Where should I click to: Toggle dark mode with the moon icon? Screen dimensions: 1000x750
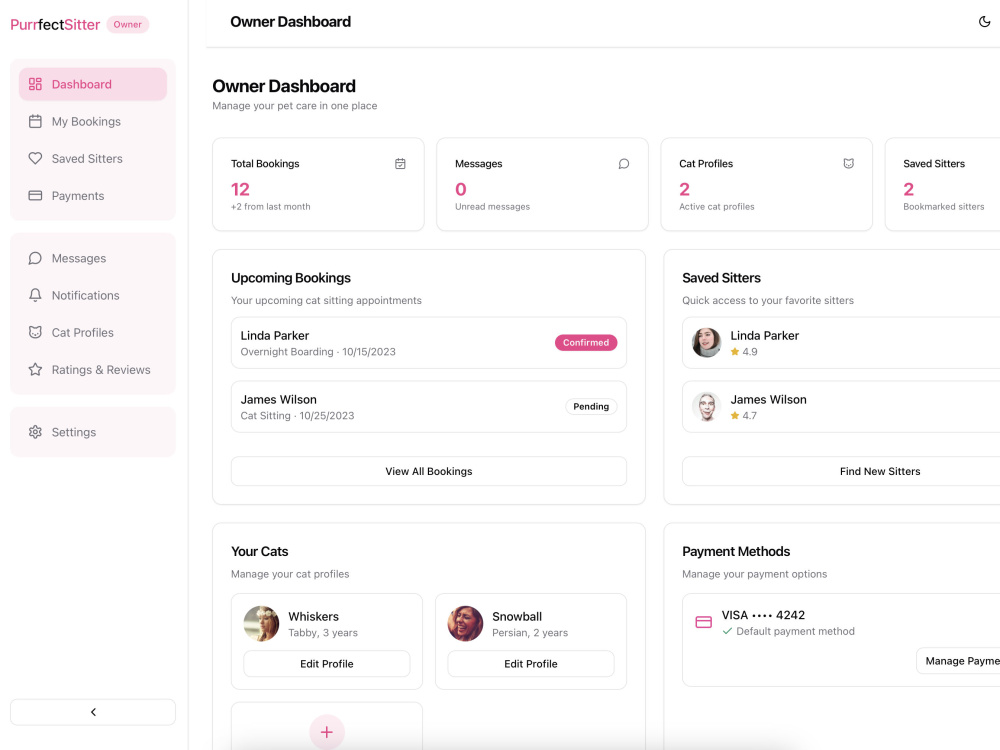(x=984, y=22)
